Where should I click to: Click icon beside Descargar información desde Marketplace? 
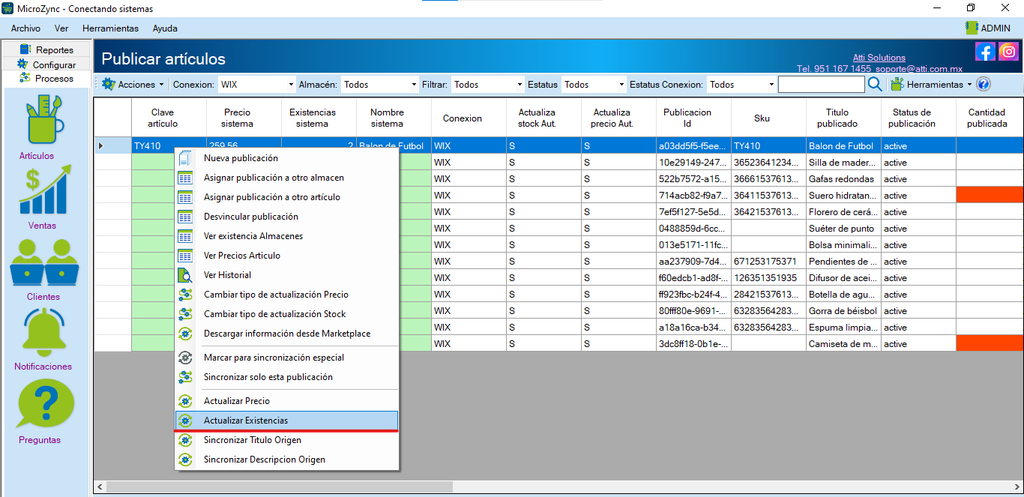coord(185,334)
